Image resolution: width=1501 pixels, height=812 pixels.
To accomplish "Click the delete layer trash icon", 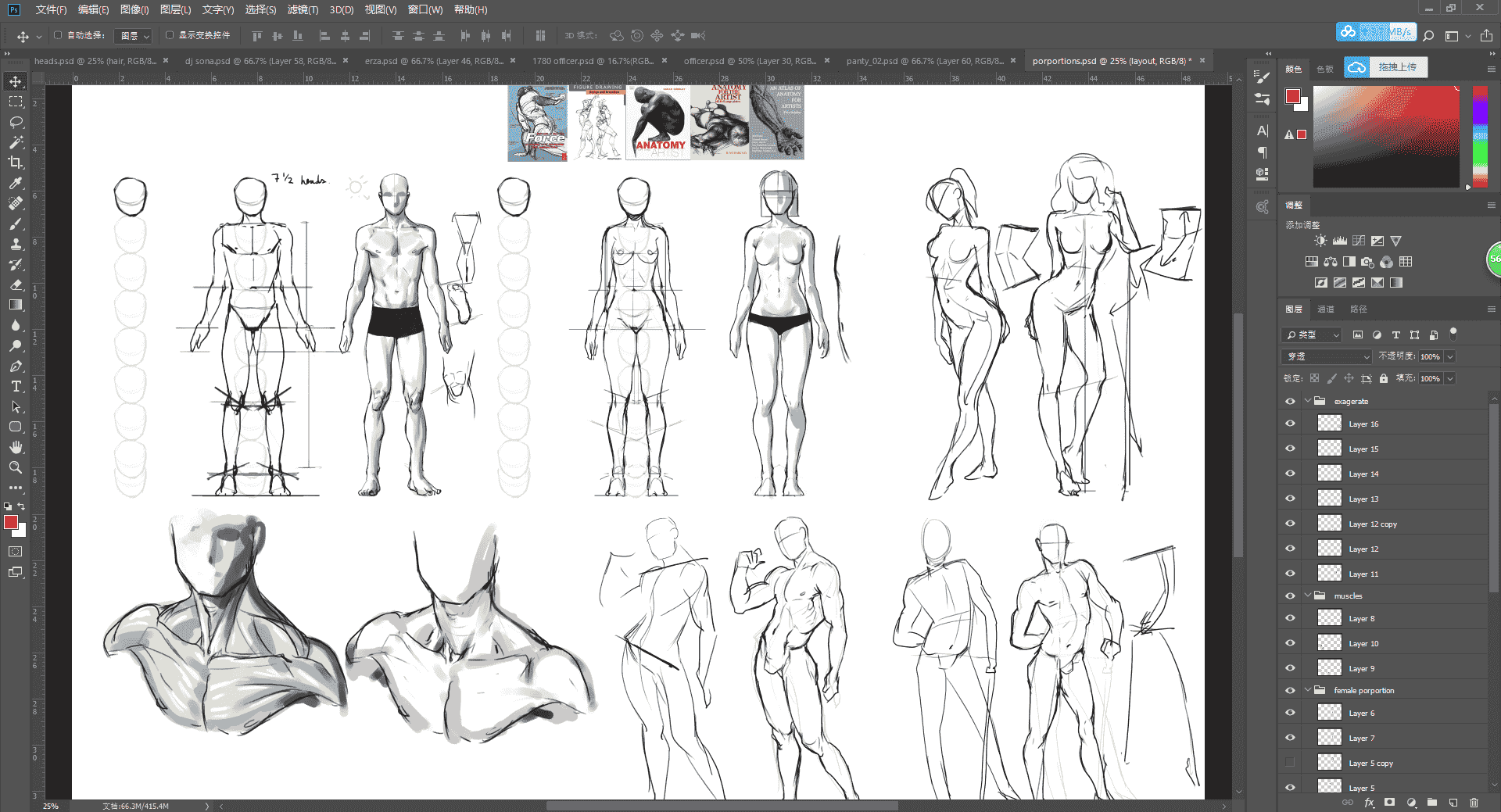I will pyautogui.click(x=1474, y=803).
